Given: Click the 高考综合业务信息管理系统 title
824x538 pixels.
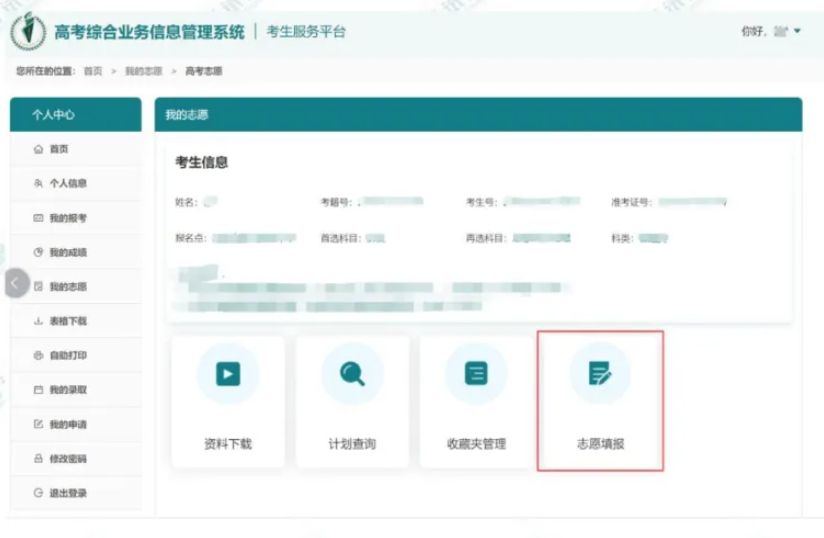Looking at the screenshot, I should (149, 32).
